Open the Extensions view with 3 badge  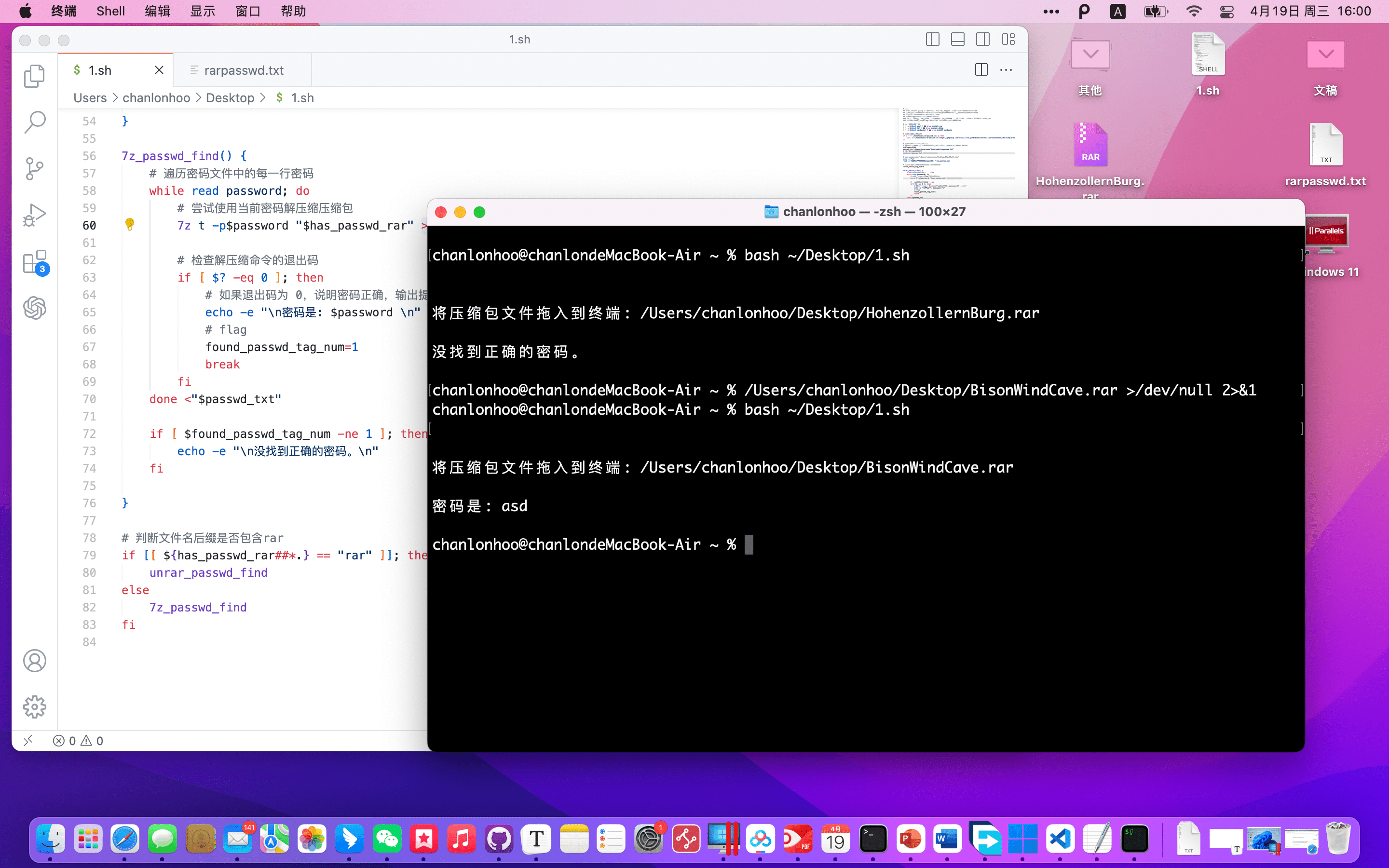coord(34,262)
